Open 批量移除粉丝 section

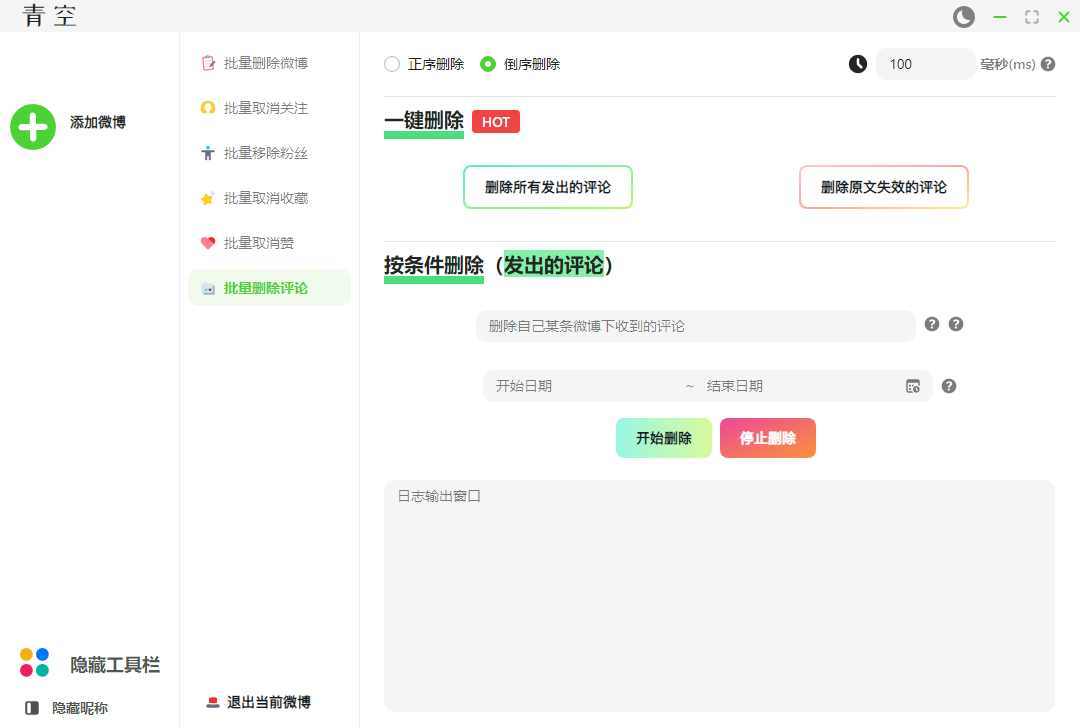(265, 153)
